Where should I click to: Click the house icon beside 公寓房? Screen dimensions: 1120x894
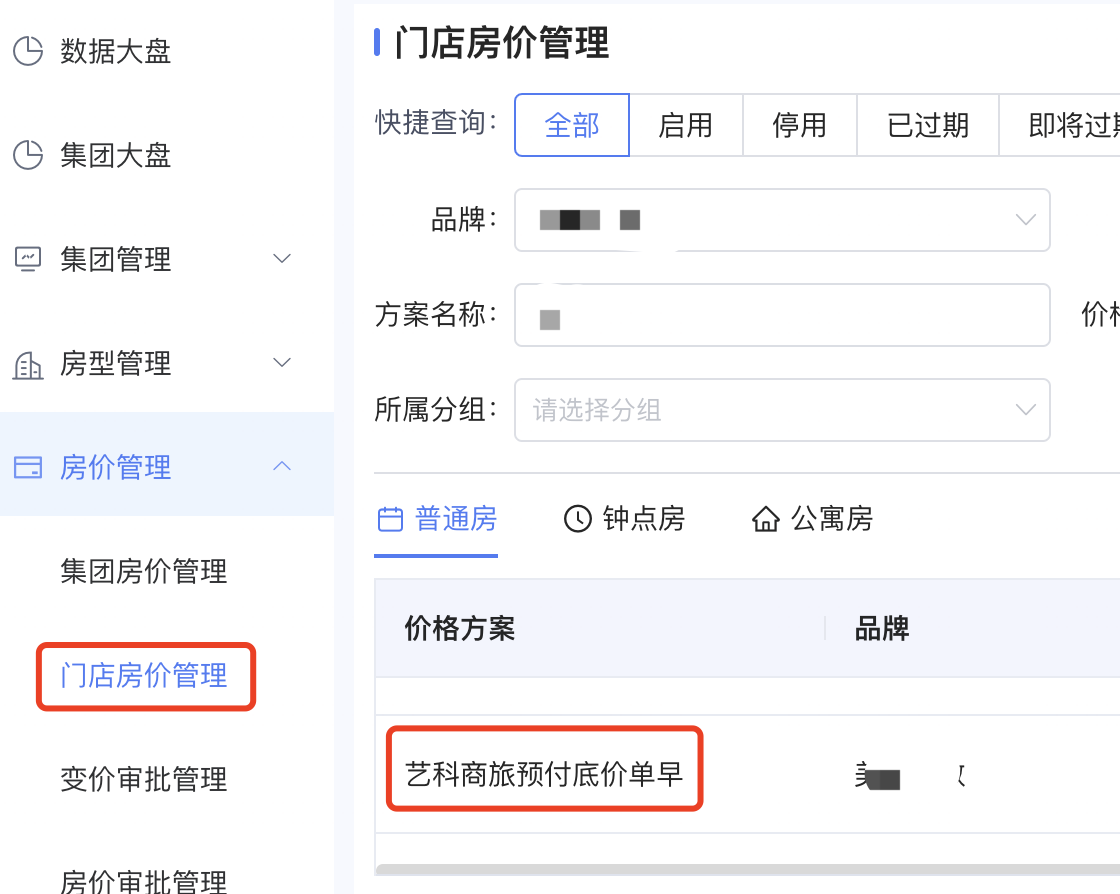766,519
